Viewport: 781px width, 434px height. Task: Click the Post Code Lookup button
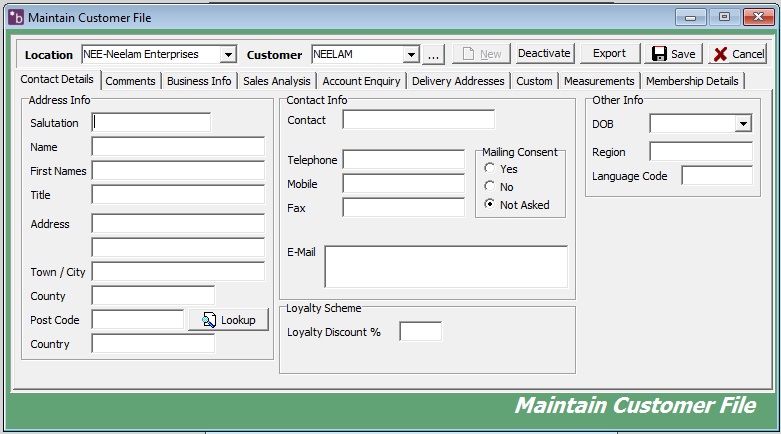[228, 320]
